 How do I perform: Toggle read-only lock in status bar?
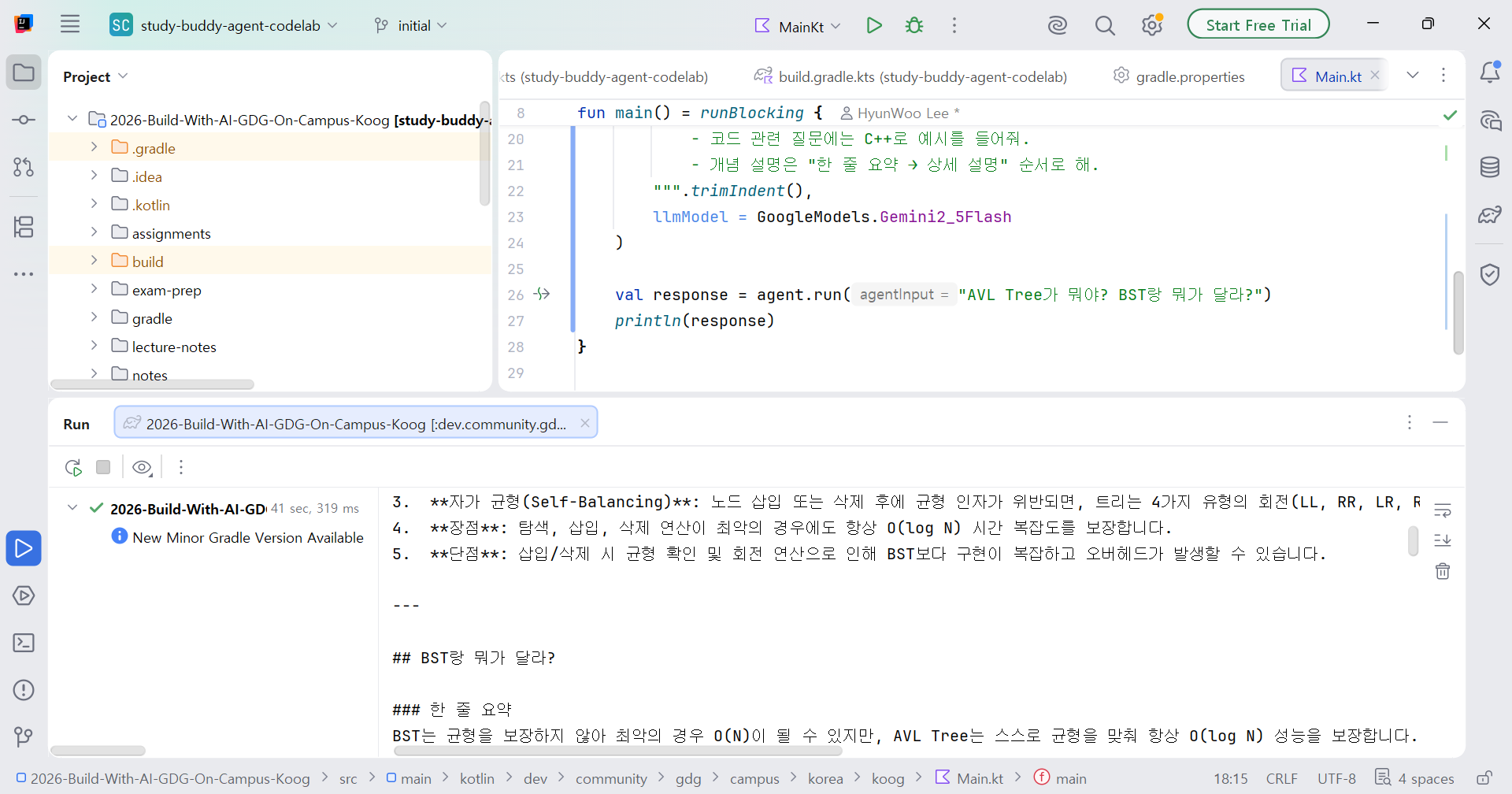click(x=1484, y=778)
